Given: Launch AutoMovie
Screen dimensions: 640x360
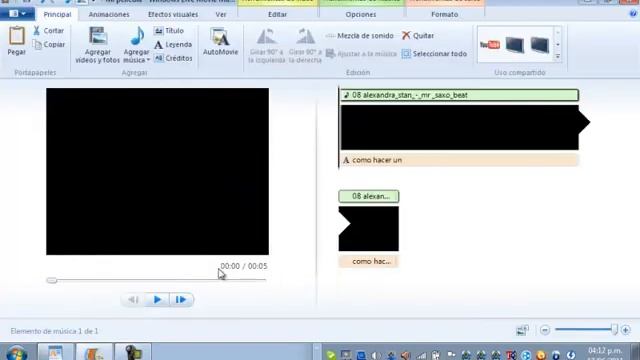Looking at the screenshot, I should click(220, 41).
